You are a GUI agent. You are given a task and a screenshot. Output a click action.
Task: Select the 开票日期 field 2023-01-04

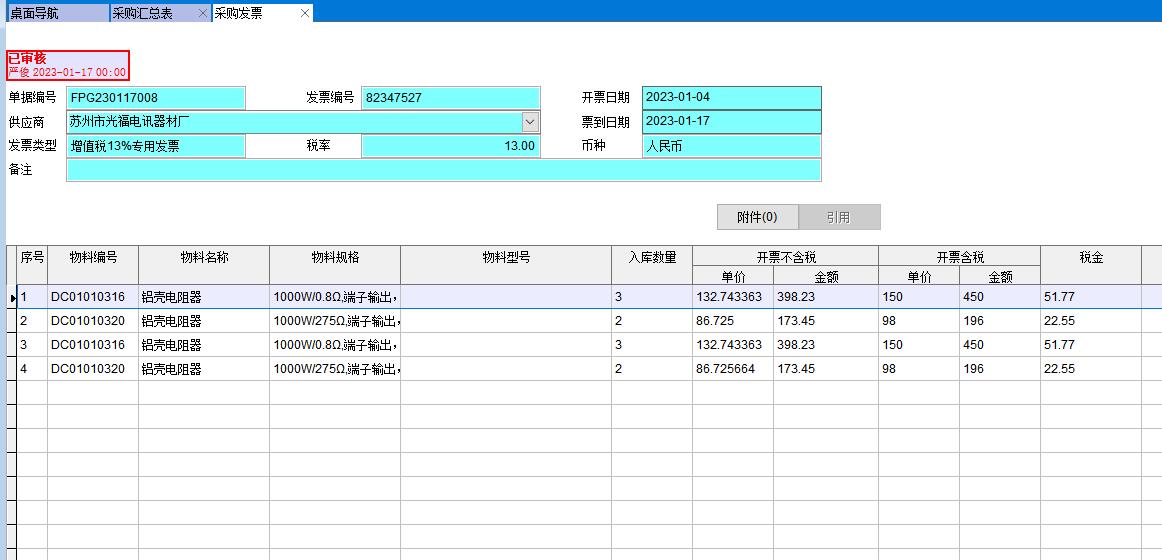point(731,98)
